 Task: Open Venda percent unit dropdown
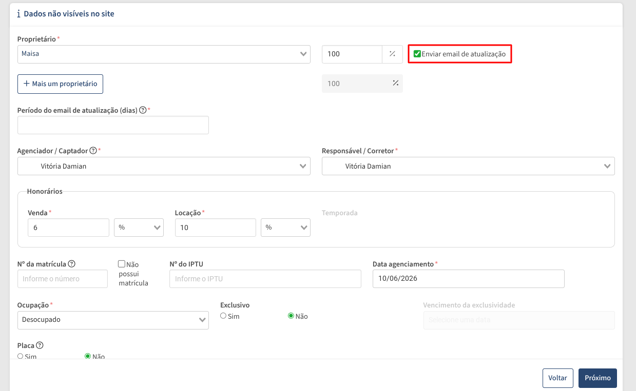point(139,228)
